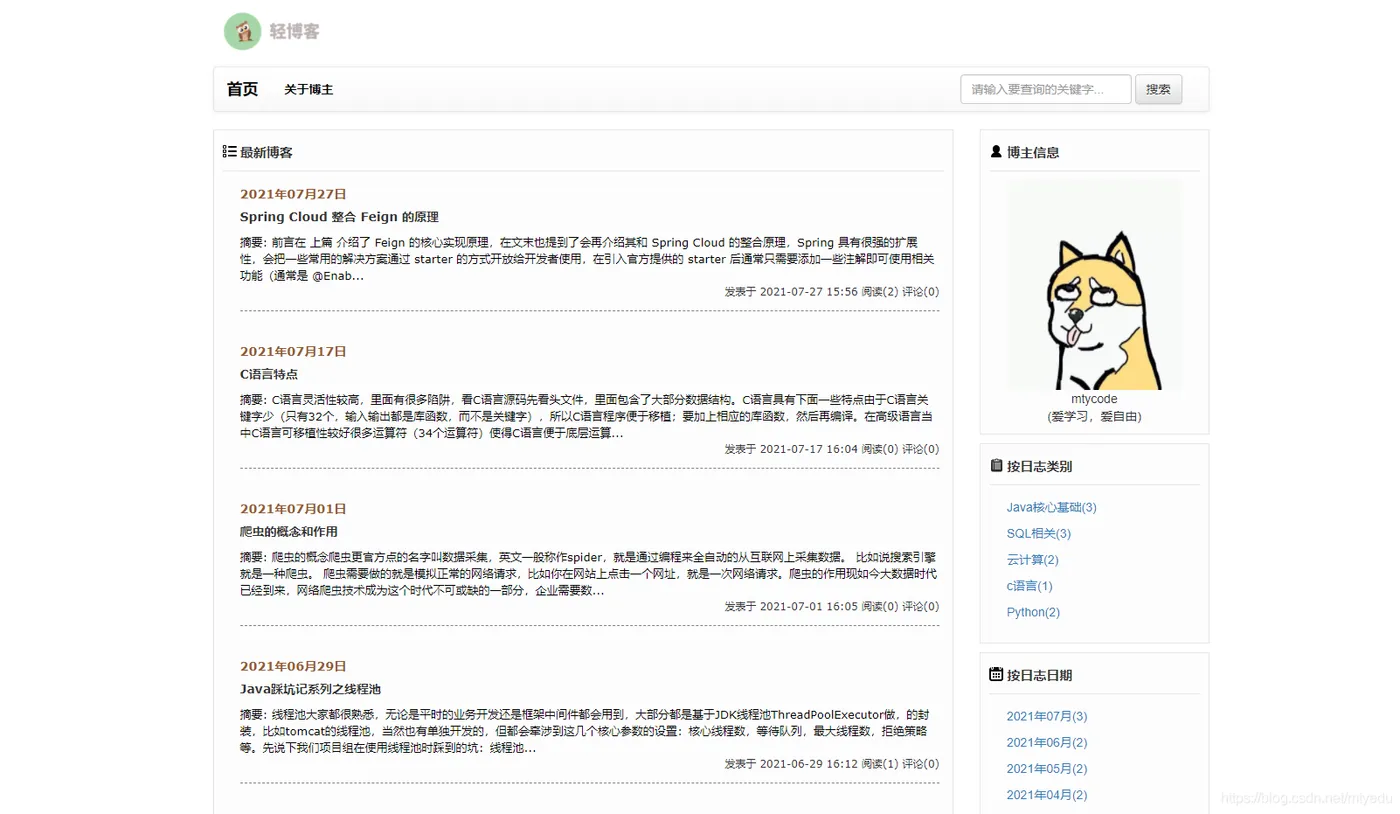Click the clipboard icon beside 按日志类别
Screen dimensions: 1400x814
[996, 466]
